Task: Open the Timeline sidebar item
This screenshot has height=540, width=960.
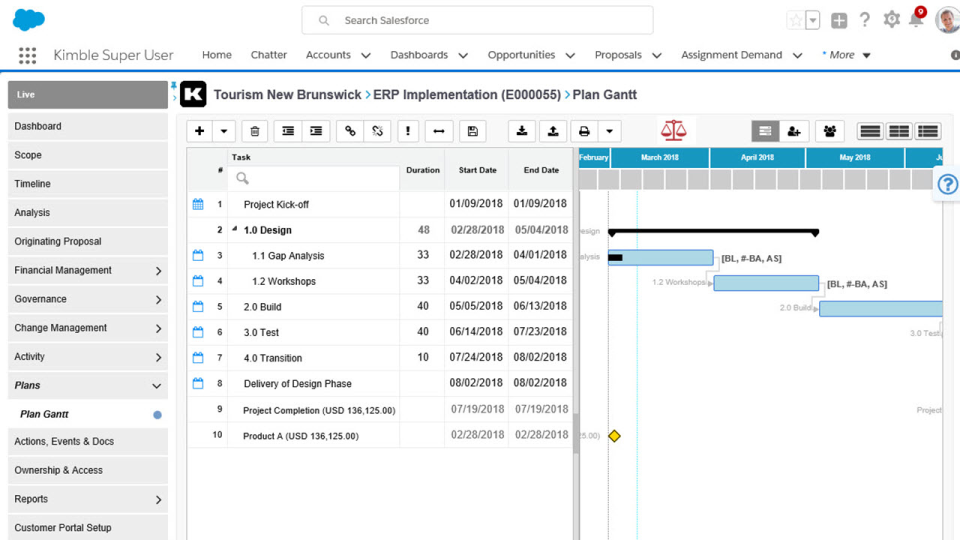Action: 88,184
